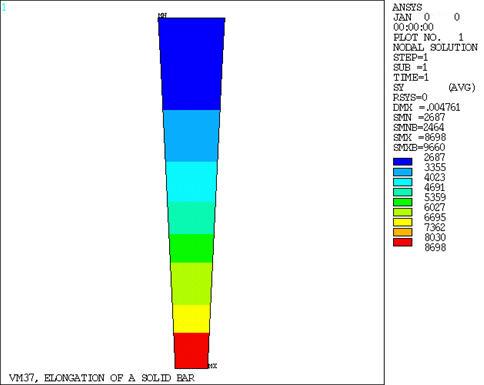Click the 'STEP=1' text
484x385 pixels.
[410, 57]
